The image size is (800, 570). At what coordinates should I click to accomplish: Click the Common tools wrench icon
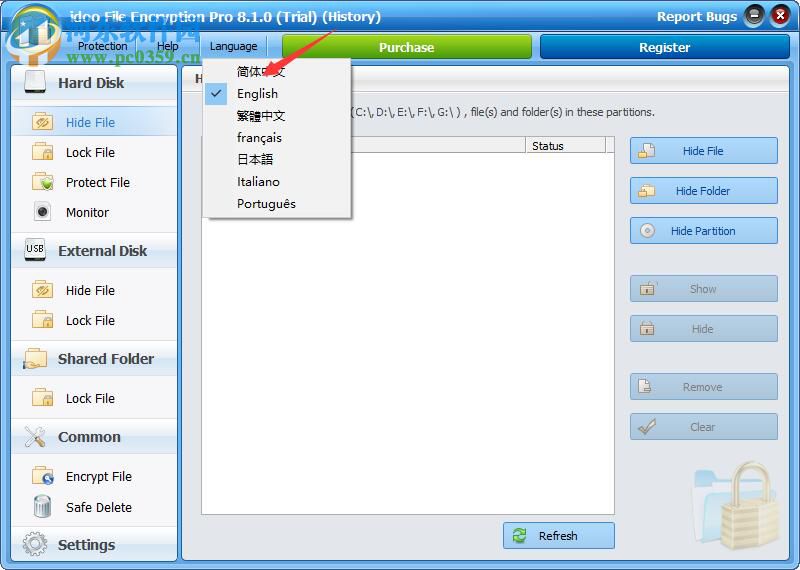[35, 437]
